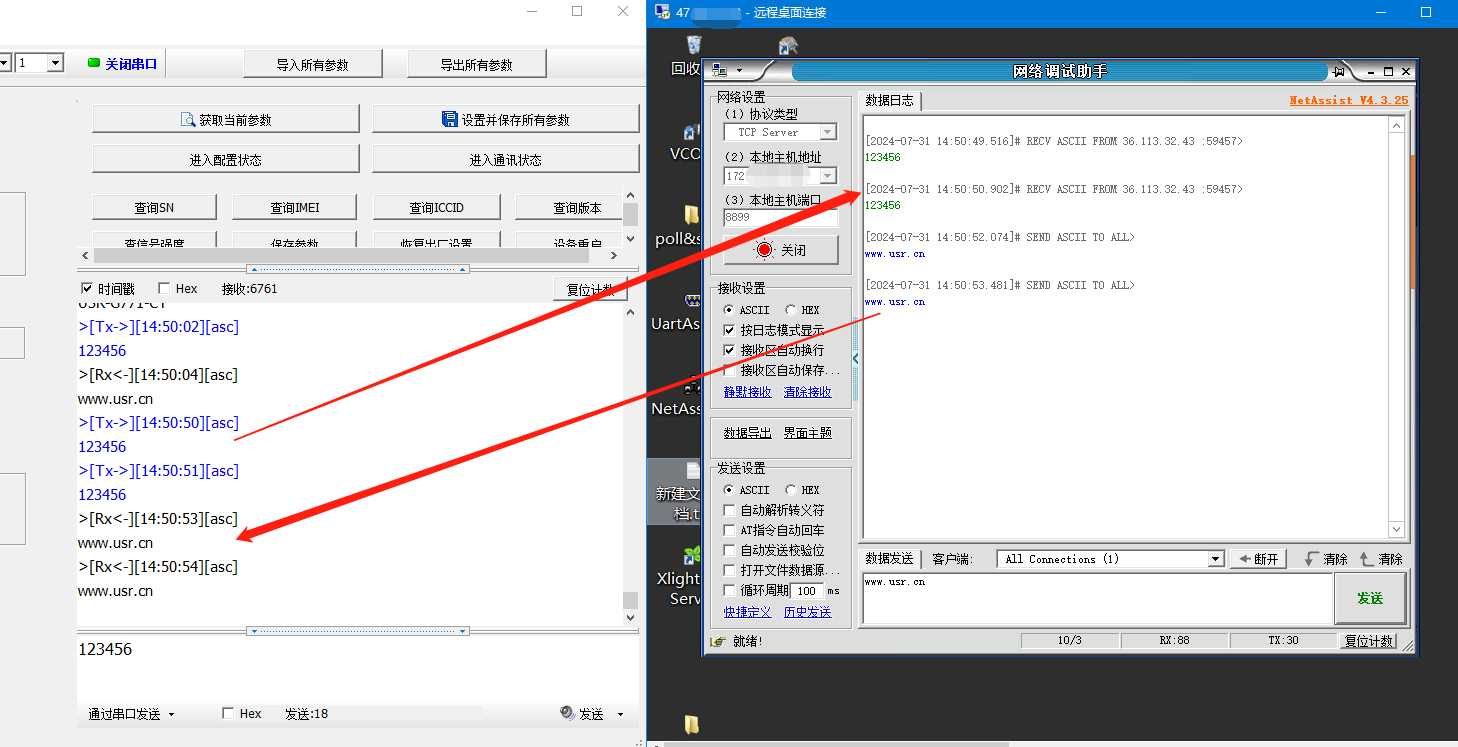Click the 查询ICCID button

(436, 208)
